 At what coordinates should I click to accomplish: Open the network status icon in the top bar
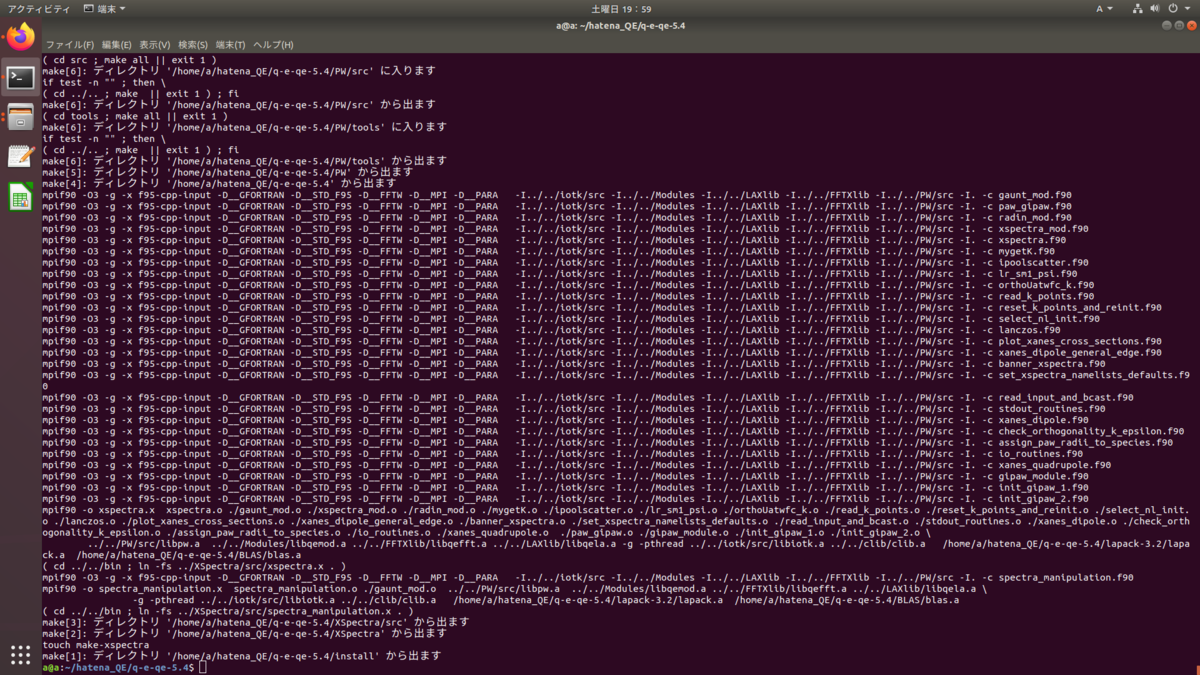(x=1138, y=9)
